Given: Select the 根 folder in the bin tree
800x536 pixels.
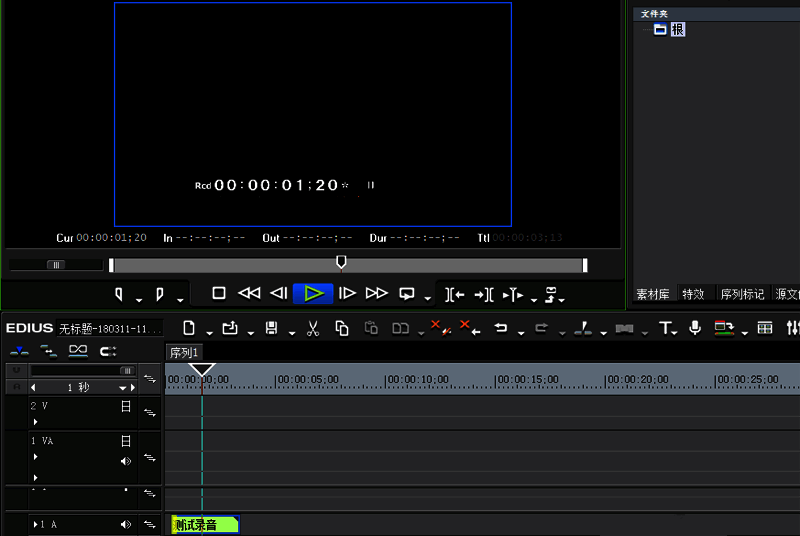Looking at the screenshot, I should [677, 30].
